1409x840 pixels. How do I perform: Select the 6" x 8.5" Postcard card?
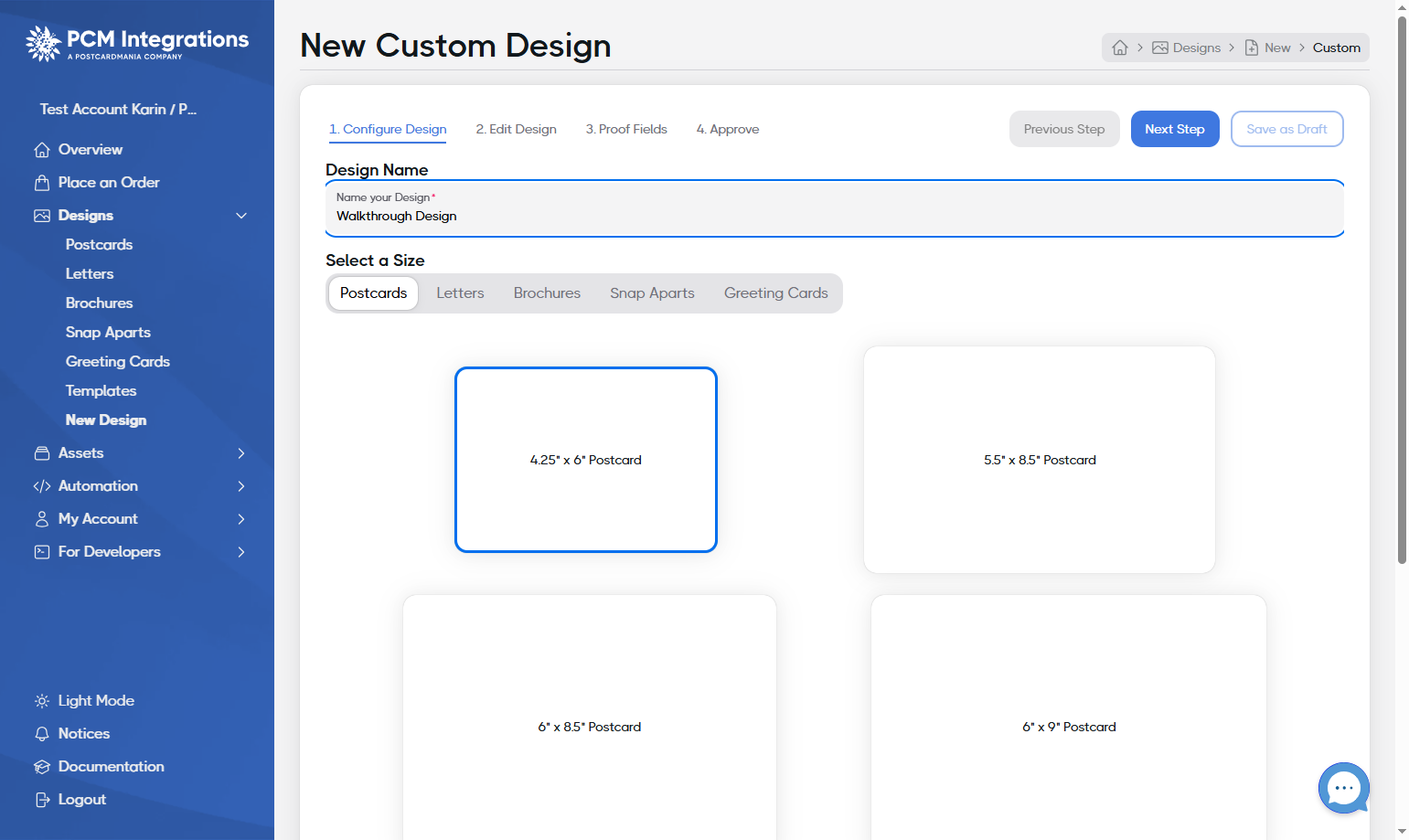pyautogui.click(x=590, y=718)
